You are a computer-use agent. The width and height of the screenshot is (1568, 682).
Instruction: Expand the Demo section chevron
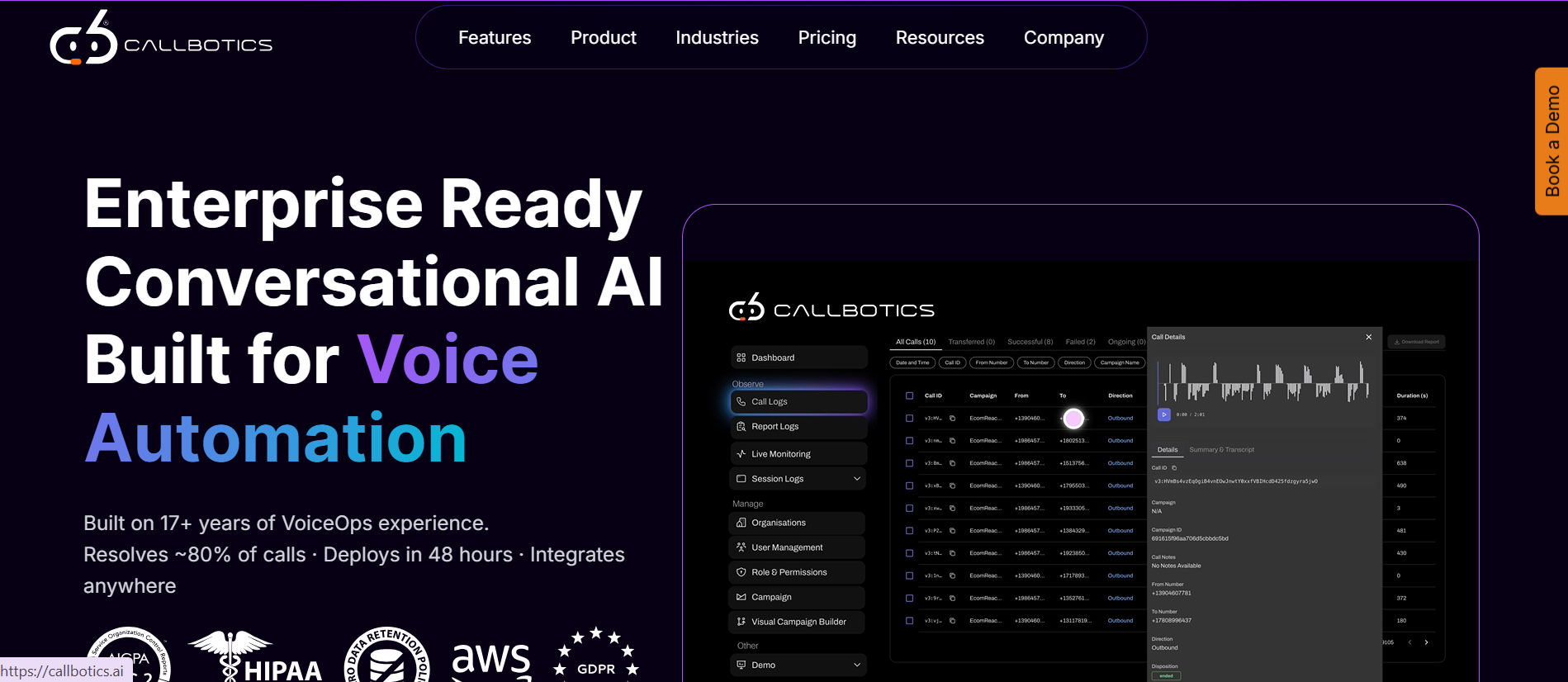tap(856, 665)
